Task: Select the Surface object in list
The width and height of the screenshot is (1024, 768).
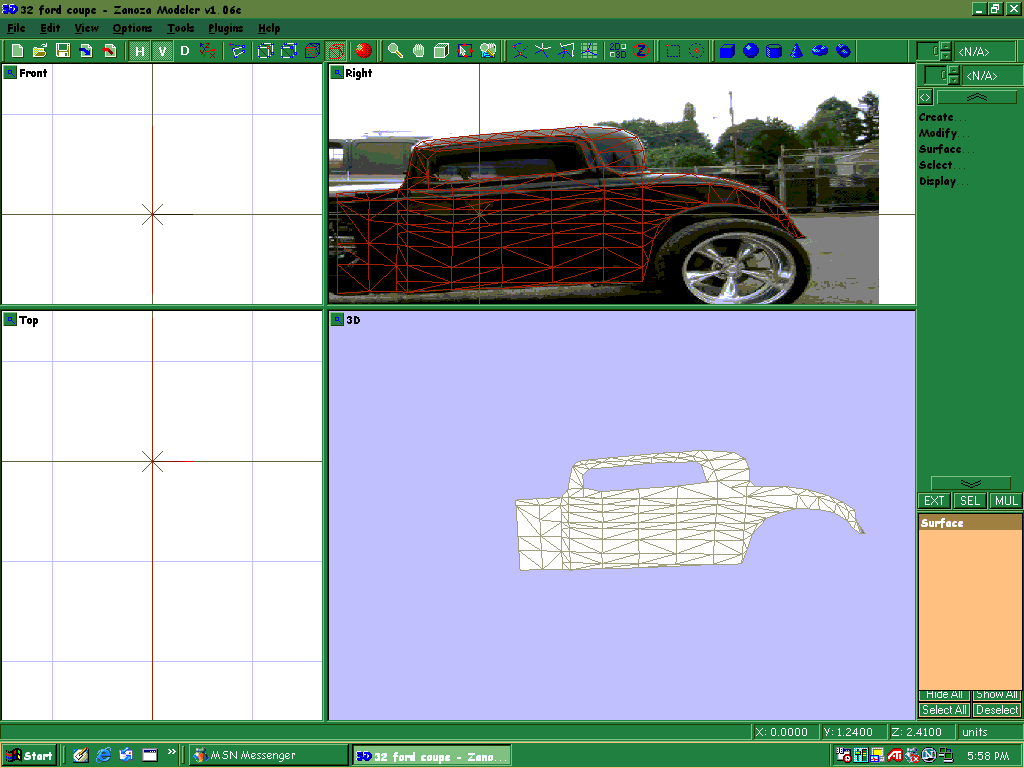Action: tap(942, 523)
